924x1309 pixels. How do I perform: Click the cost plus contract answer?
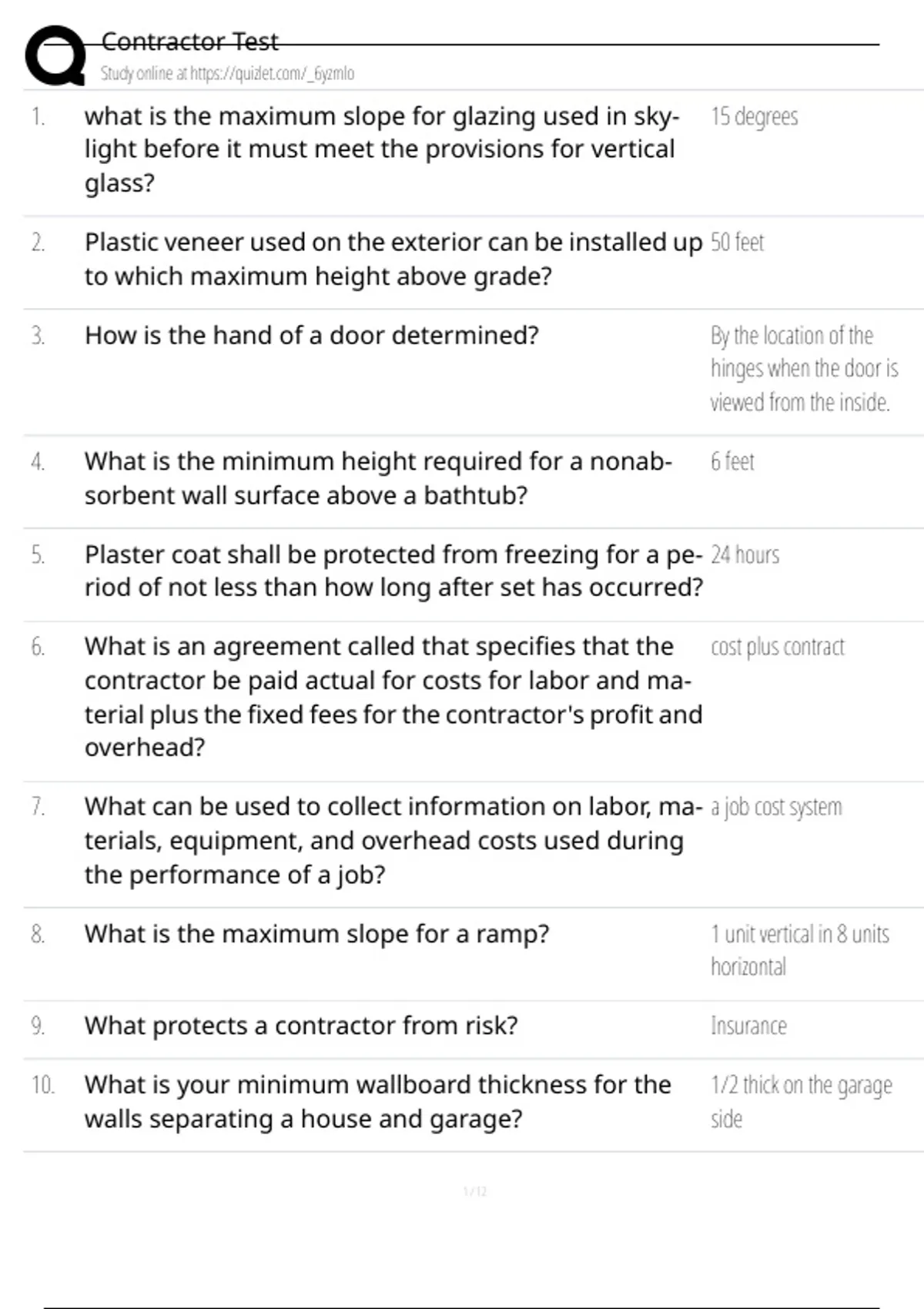(777, 648)
